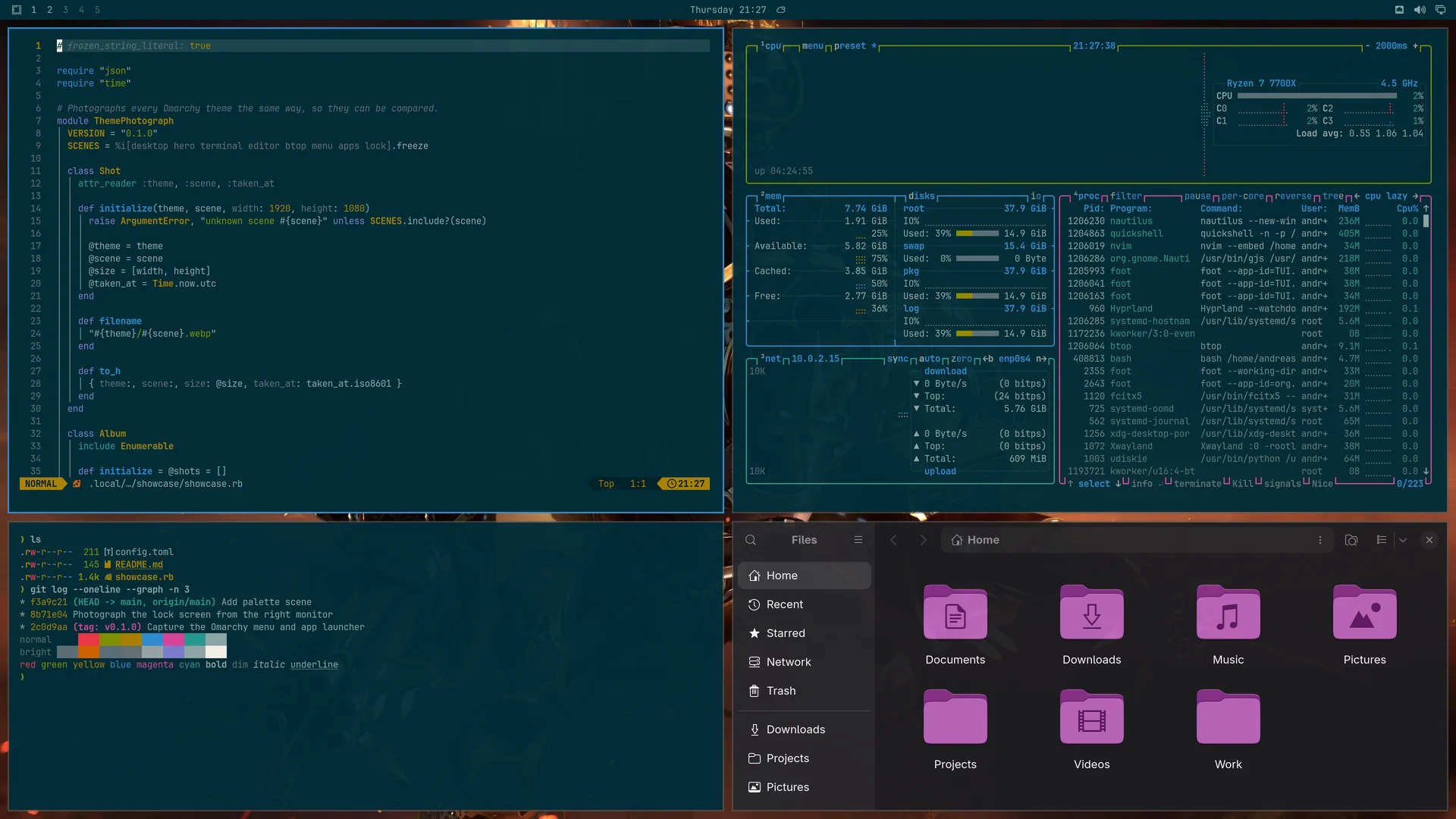Open the Music folder icon
Screen dimensions: 1456x819
point(1228,613)
